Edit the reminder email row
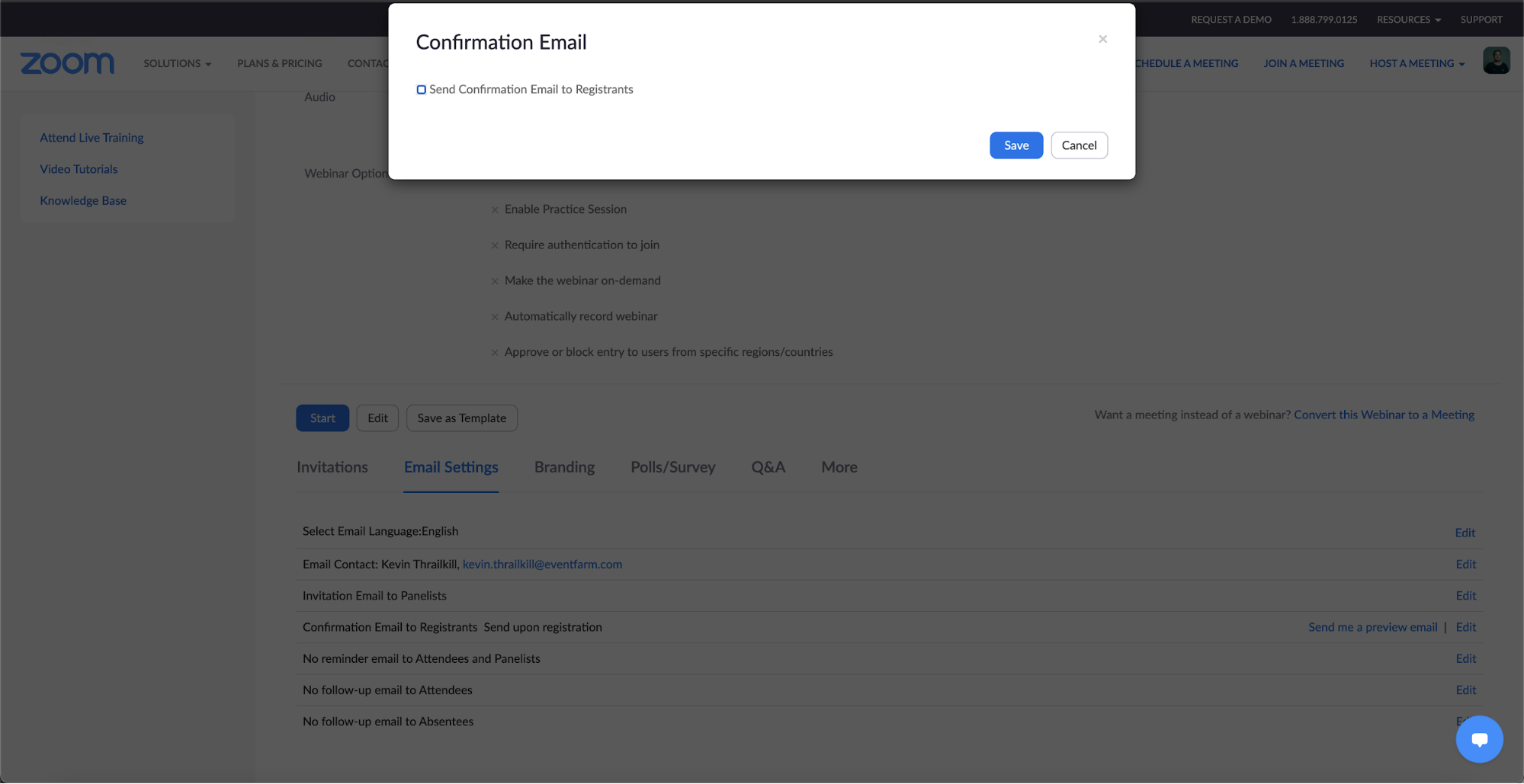This screenshot has height=784, width=1524. 1465,658
